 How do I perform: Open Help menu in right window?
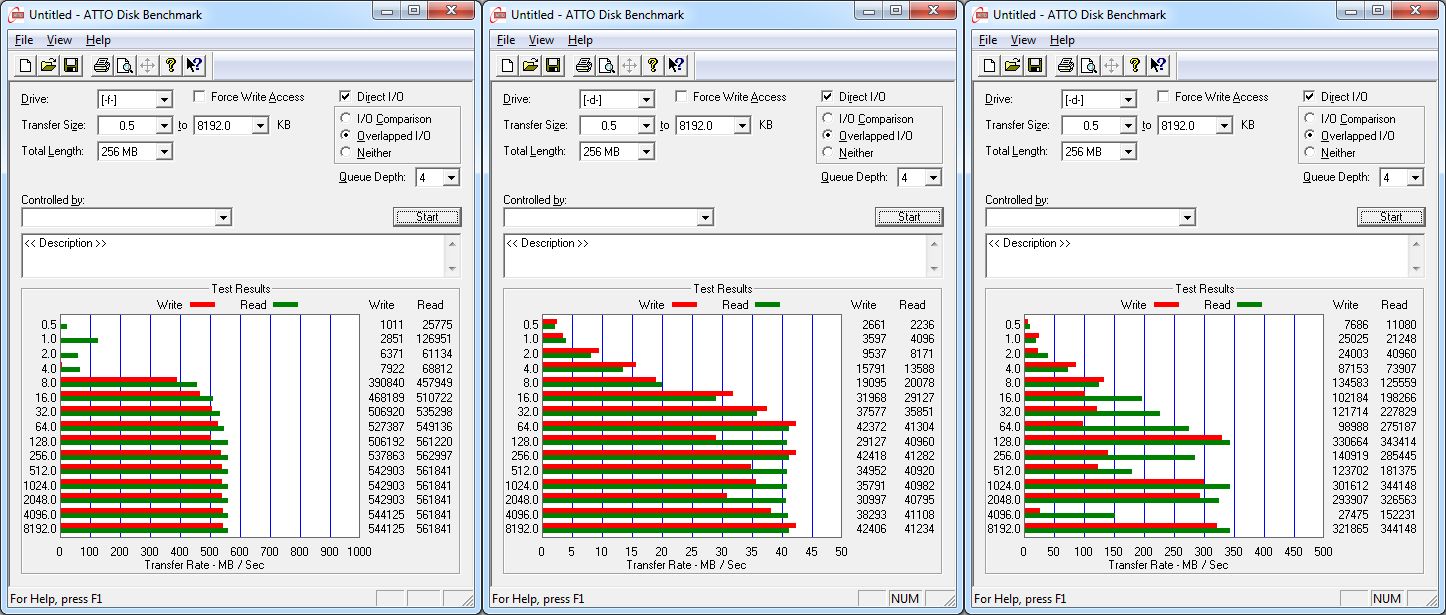click(x=1062, y=40)
